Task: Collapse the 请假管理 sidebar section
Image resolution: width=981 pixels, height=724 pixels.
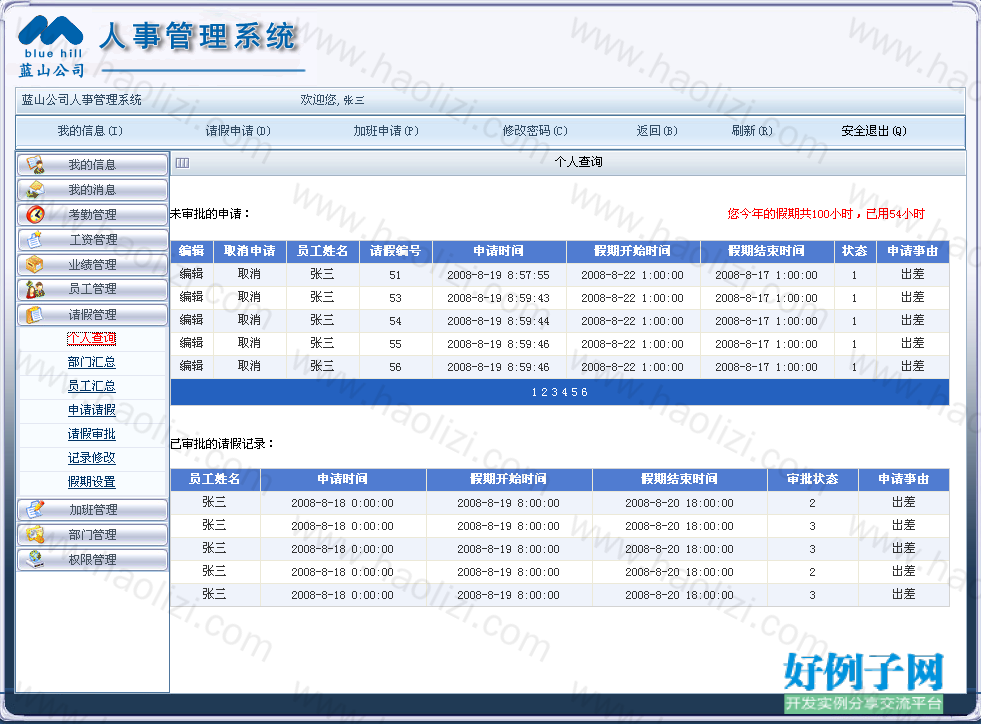Action: (x=93, y=314)
